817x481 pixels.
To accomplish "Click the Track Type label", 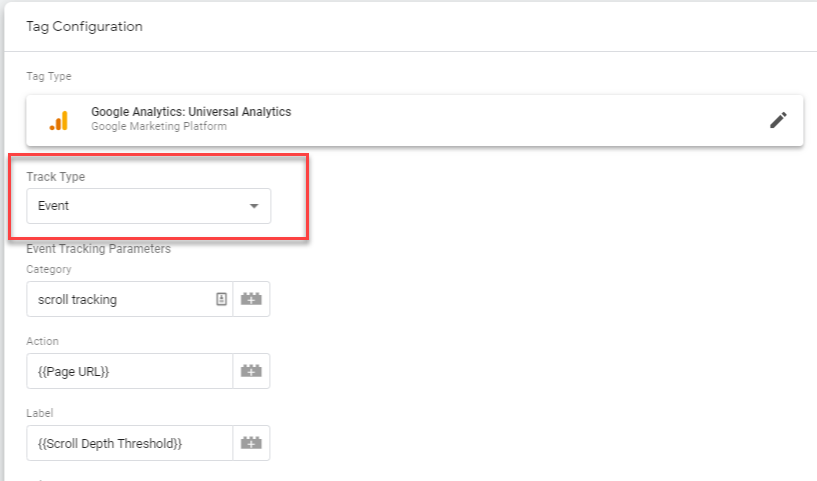I will (x=55, y=176).
